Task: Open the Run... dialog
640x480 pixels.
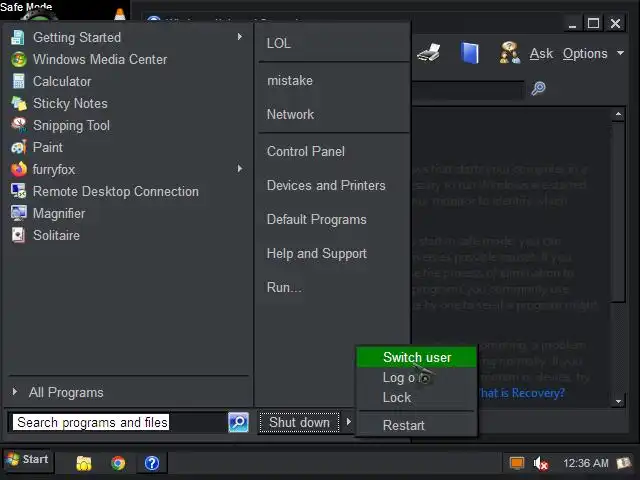Action: point(284,287)
